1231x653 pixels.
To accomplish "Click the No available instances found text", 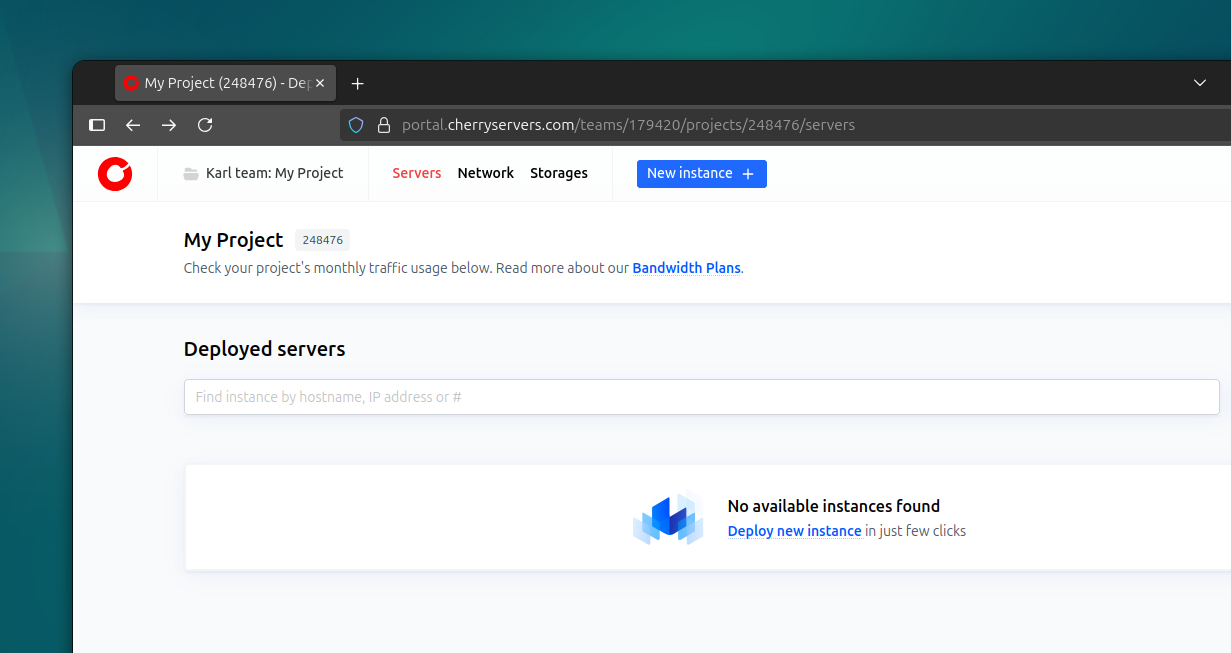I will click(x=834, y=506).
